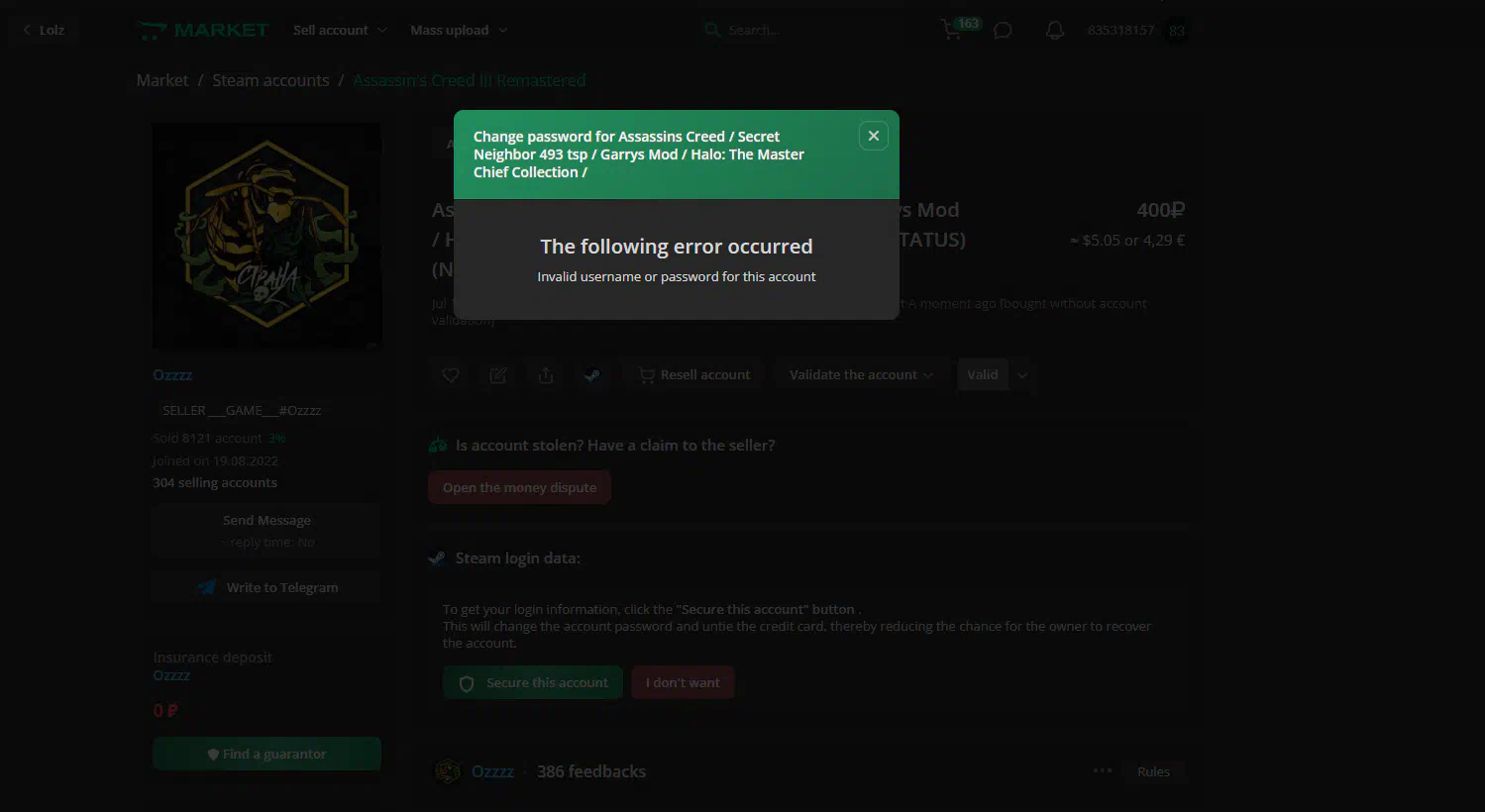
Task: Click Secure this account button
Action: point(533,682)
